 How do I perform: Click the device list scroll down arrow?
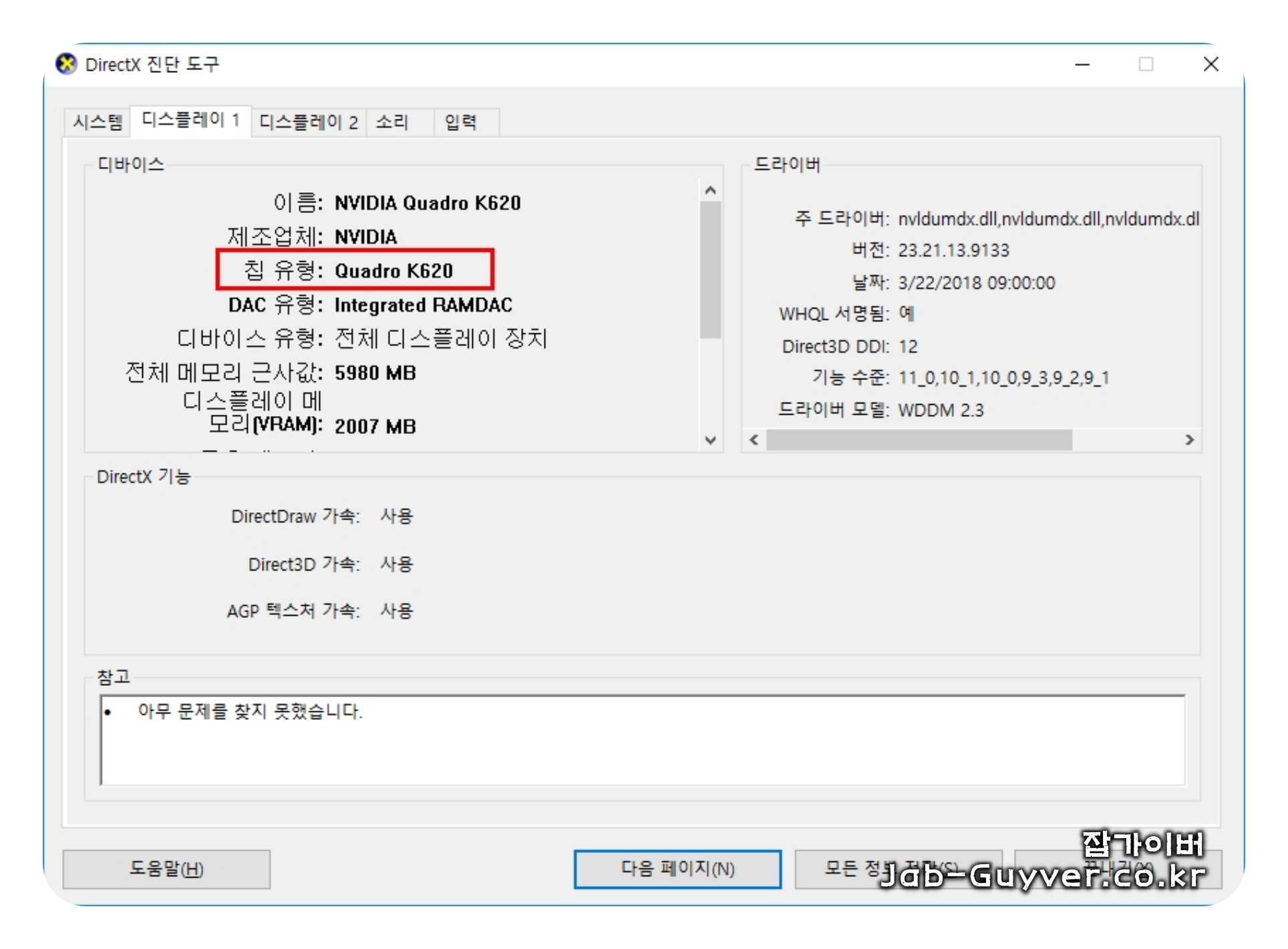[x=711, y=440]
